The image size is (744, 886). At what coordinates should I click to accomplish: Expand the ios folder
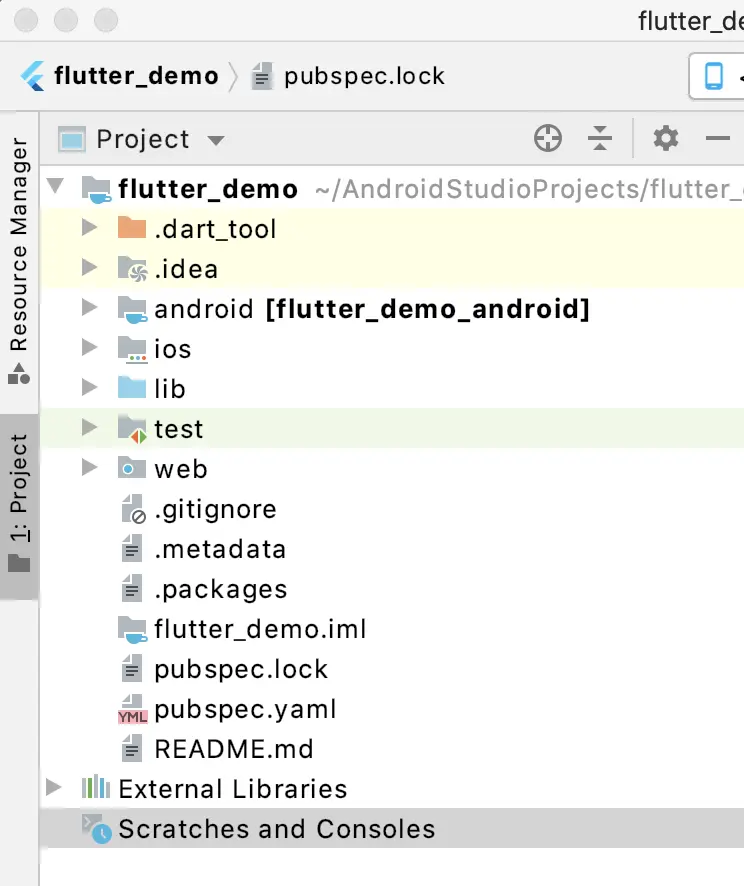click(89, 347)
